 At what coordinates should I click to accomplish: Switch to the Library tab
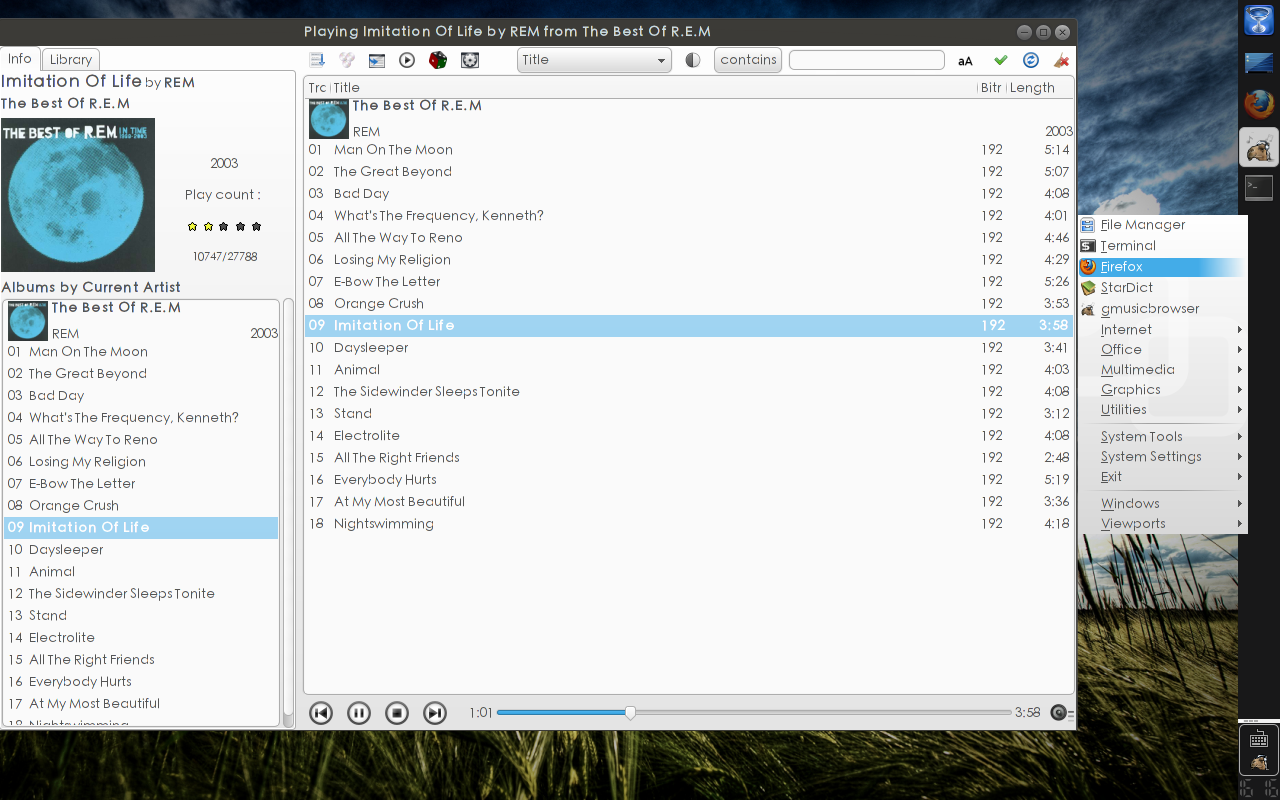point(71,60)
